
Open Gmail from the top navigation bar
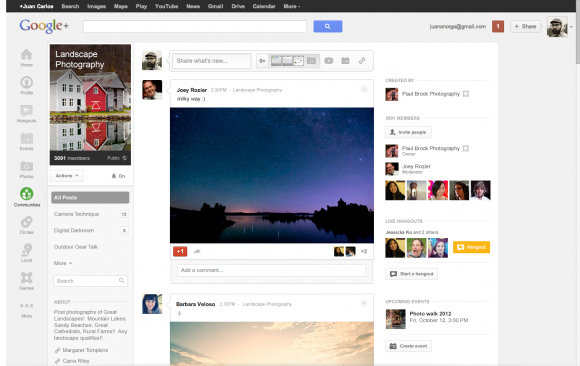(x=215, y=6)
